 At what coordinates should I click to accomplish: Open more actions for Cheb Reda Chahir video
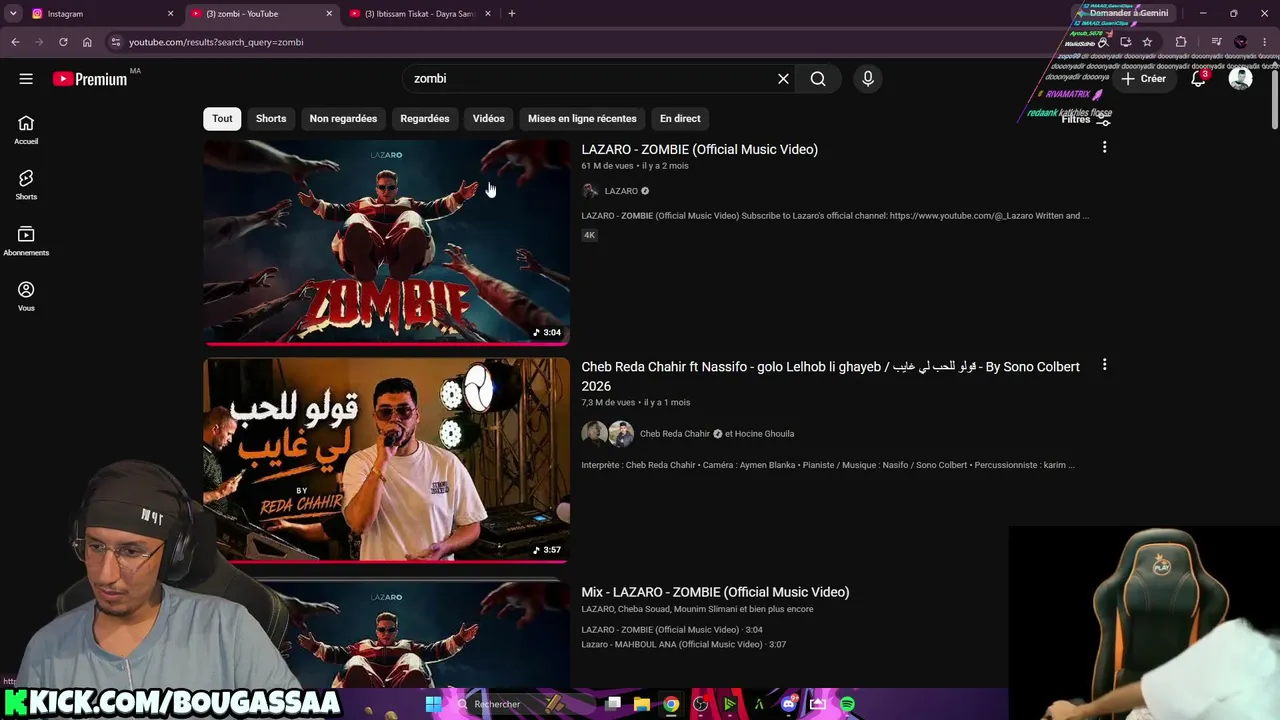click(1104, 366)
